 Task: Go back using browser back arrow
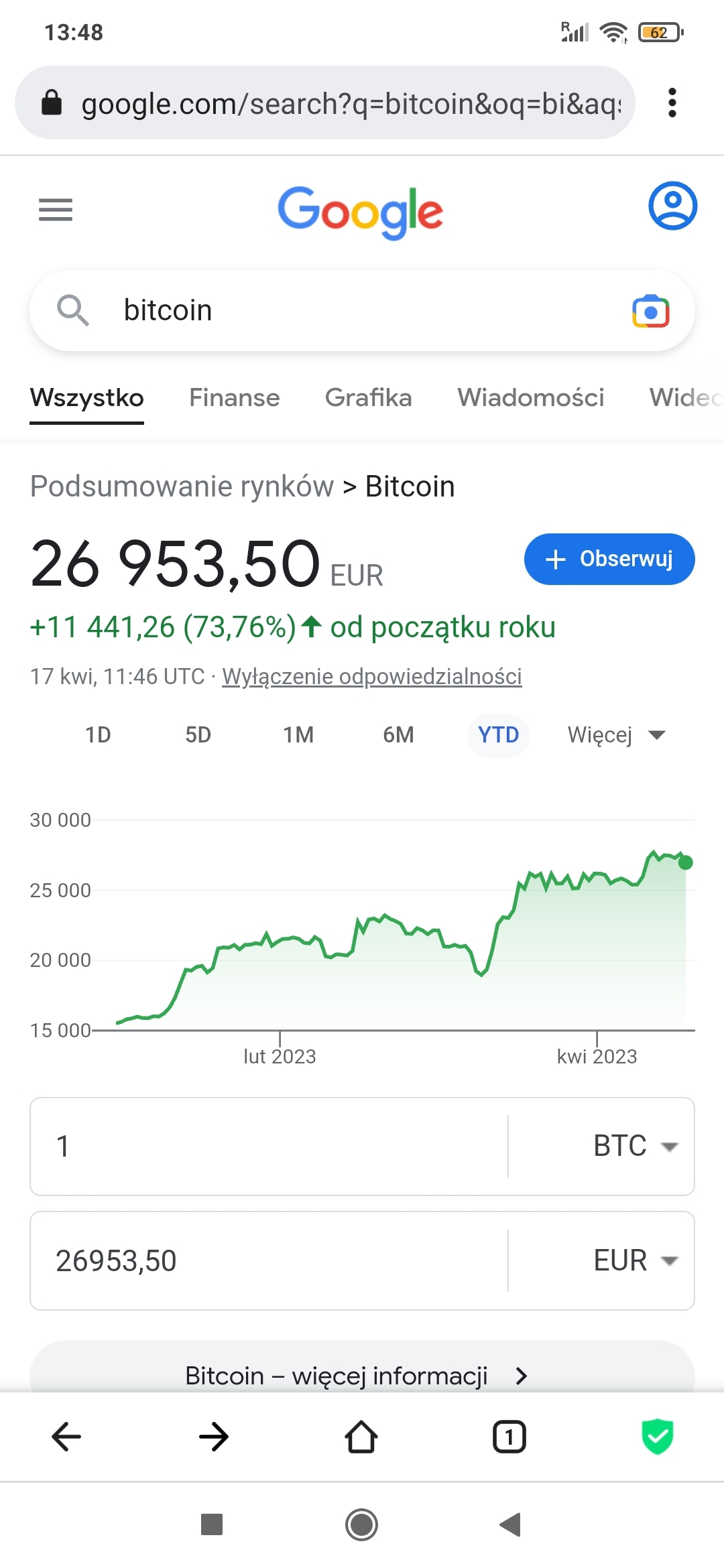66,1437
